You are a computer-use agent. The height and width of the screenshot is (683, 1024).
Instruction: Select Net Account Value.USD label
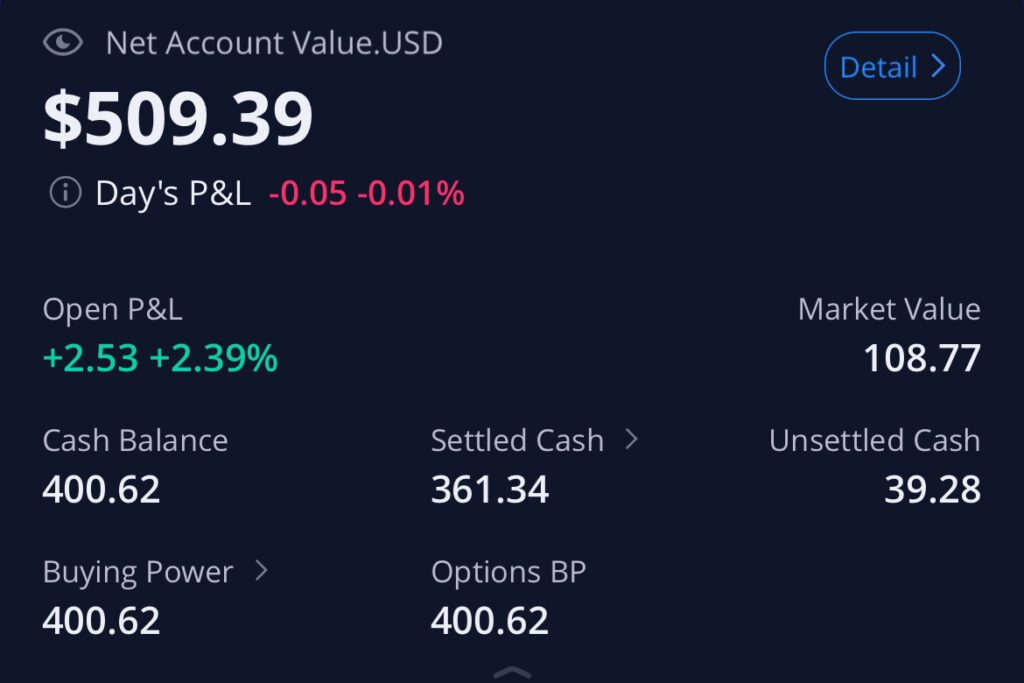(x=274, y=43)
